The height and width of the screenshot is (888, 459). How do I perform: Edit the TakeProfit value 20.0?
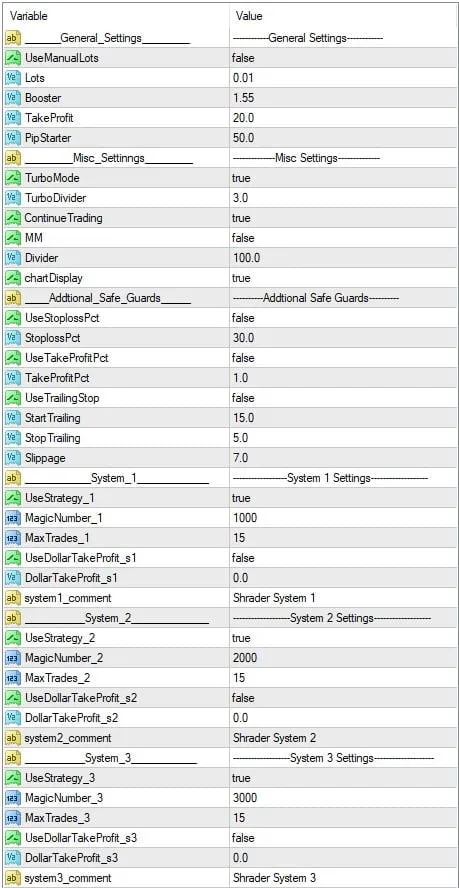344,118
